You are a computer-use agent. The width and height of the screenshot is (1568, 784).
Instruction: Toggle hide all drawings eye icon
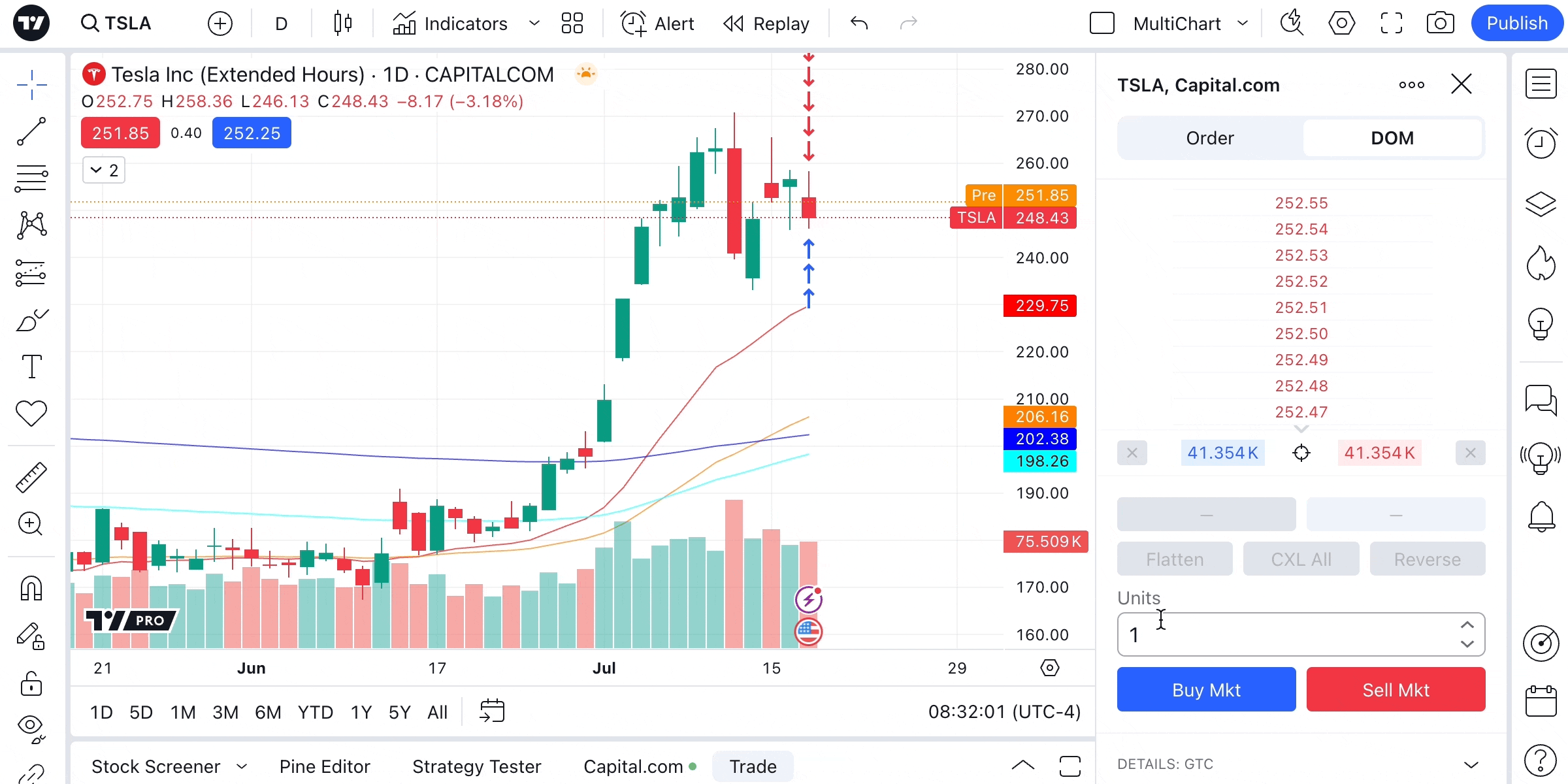pos(31,727)
